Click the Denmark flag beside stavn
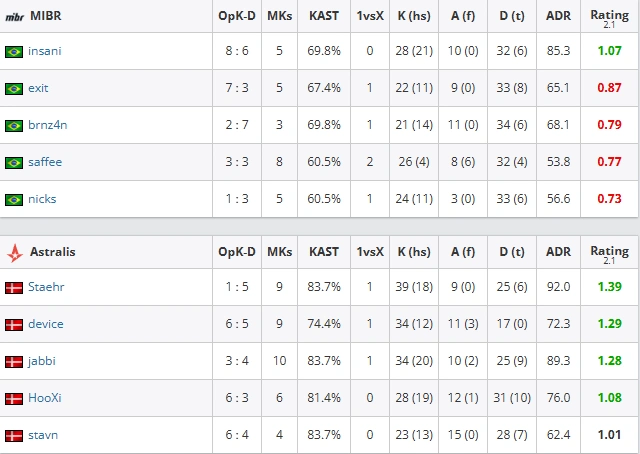 (x=14, y=436)
